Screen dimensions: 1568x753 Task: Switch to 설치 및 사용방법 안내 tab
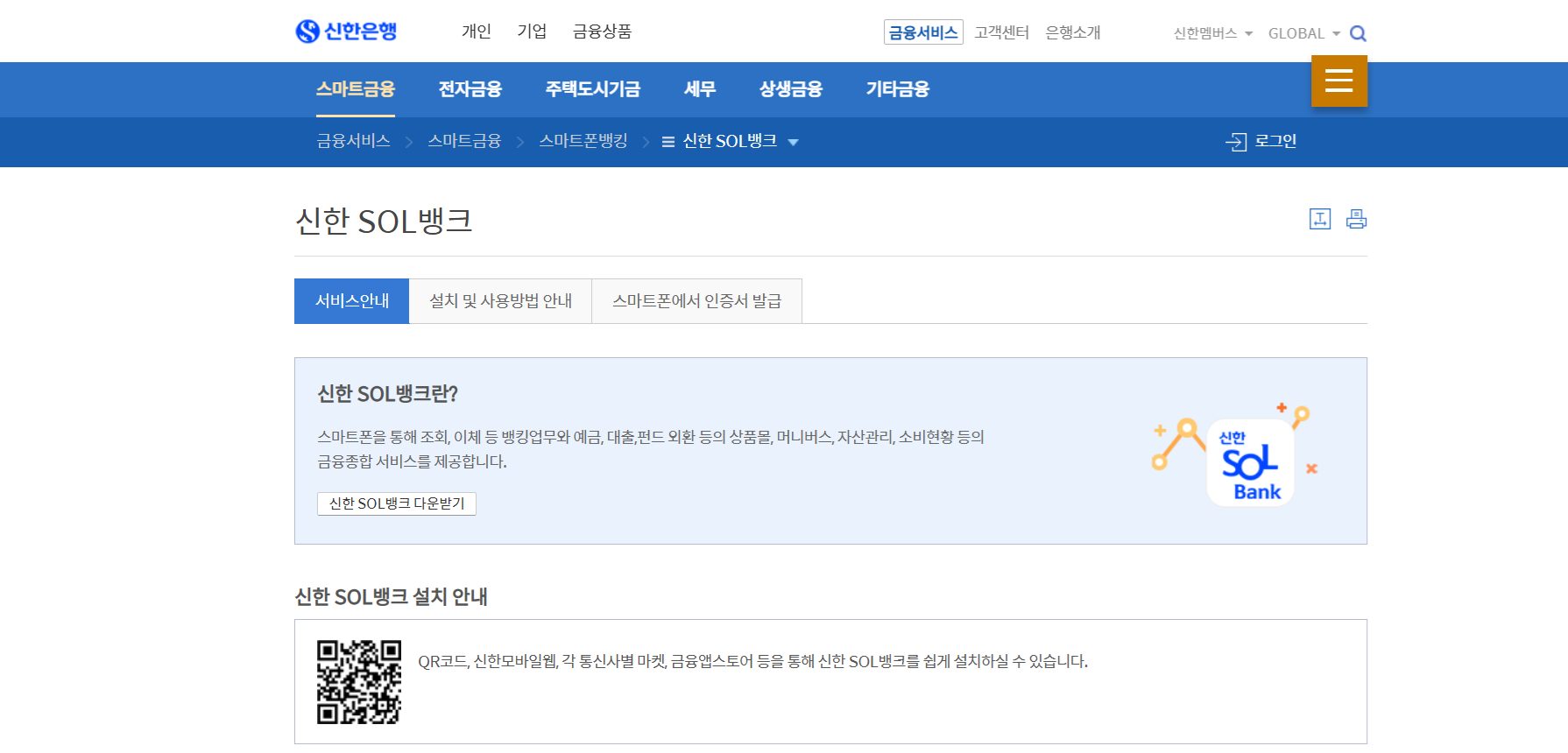(x=501, y=301)
